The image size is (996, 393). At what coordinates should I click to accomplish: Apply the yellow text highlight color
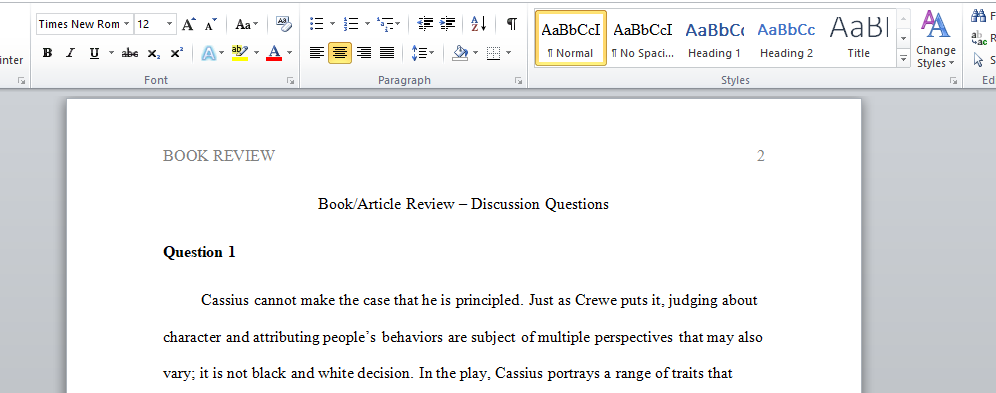point(239,53)
